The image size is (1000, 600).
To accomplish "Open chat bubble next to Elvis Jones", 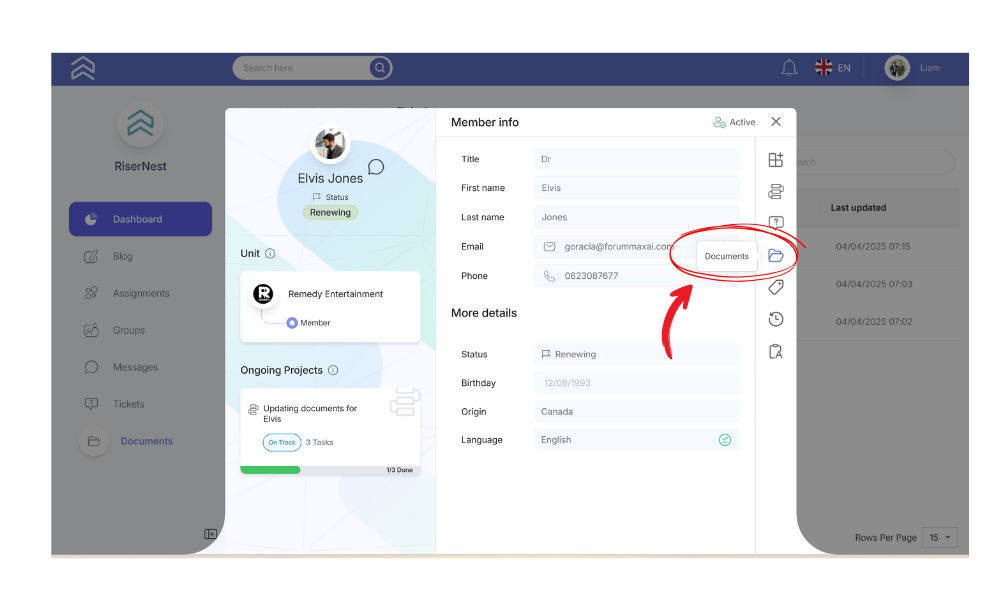I will coord(376,167).
